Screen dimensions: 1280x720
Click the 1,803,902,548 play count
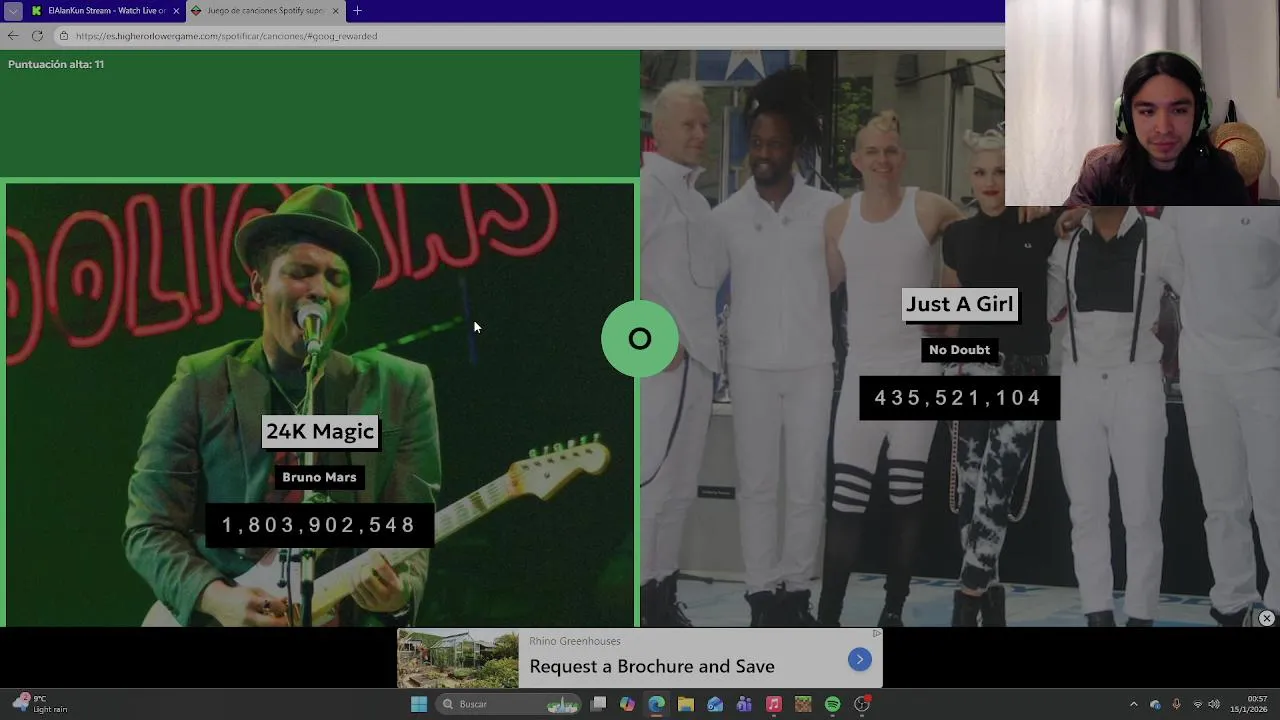(319, 525)
